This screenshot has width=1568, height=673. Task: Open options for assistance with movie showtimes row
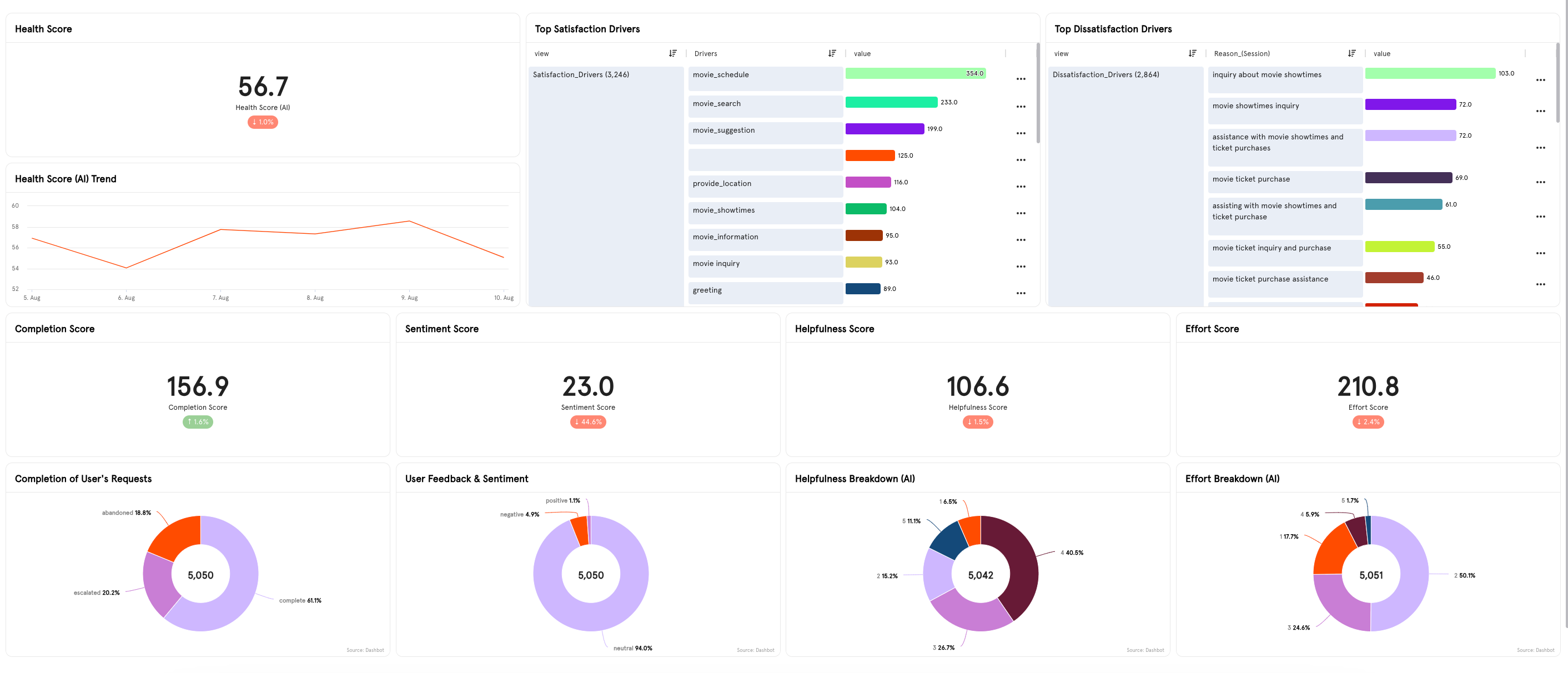[x=1541, y=148]
